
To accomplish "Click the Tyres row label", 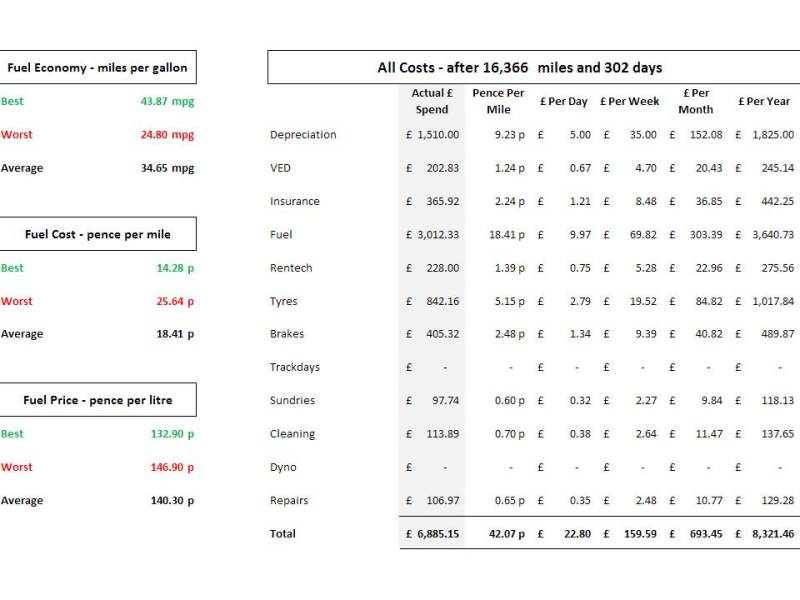I will tap(284, 301).
